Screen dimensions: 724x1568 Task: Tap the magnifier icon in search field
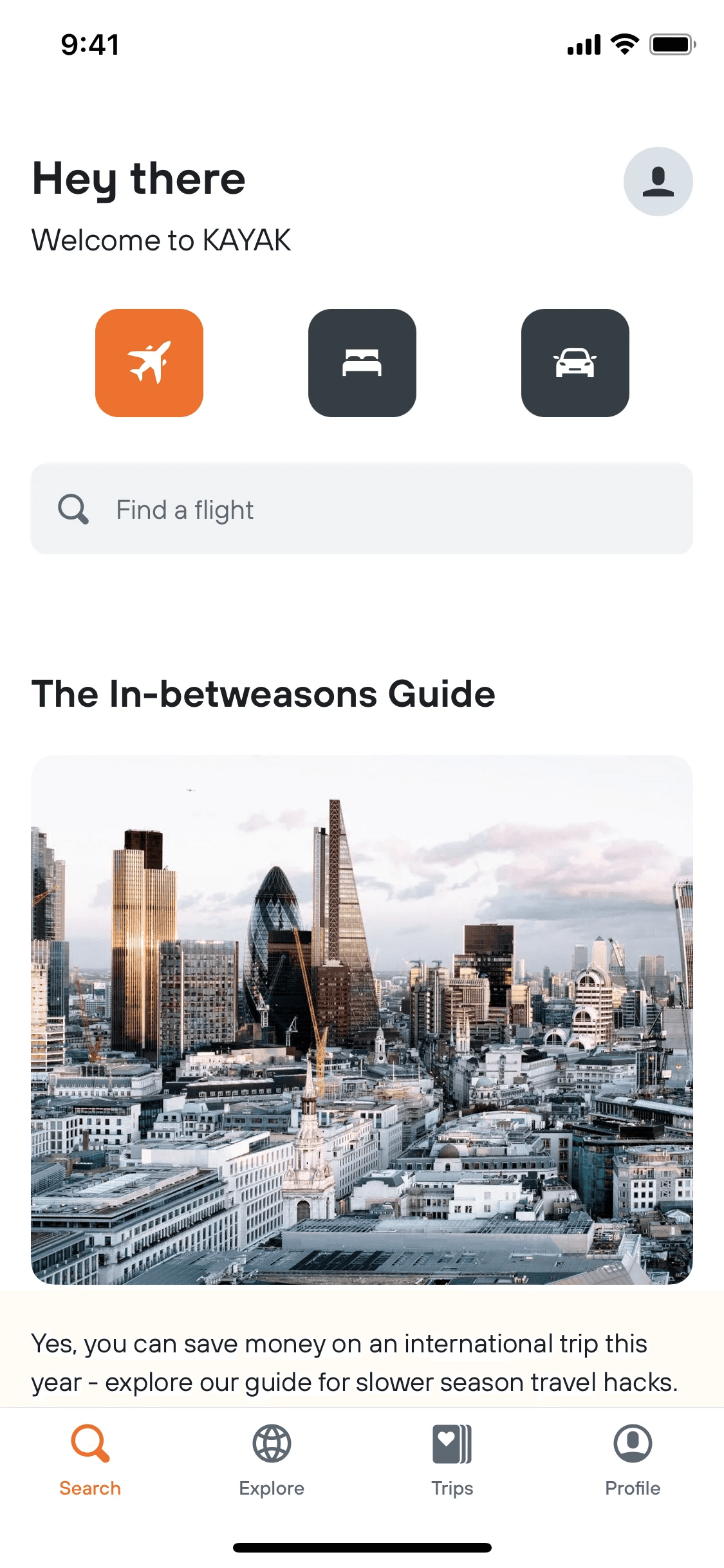tap(73, 509)
